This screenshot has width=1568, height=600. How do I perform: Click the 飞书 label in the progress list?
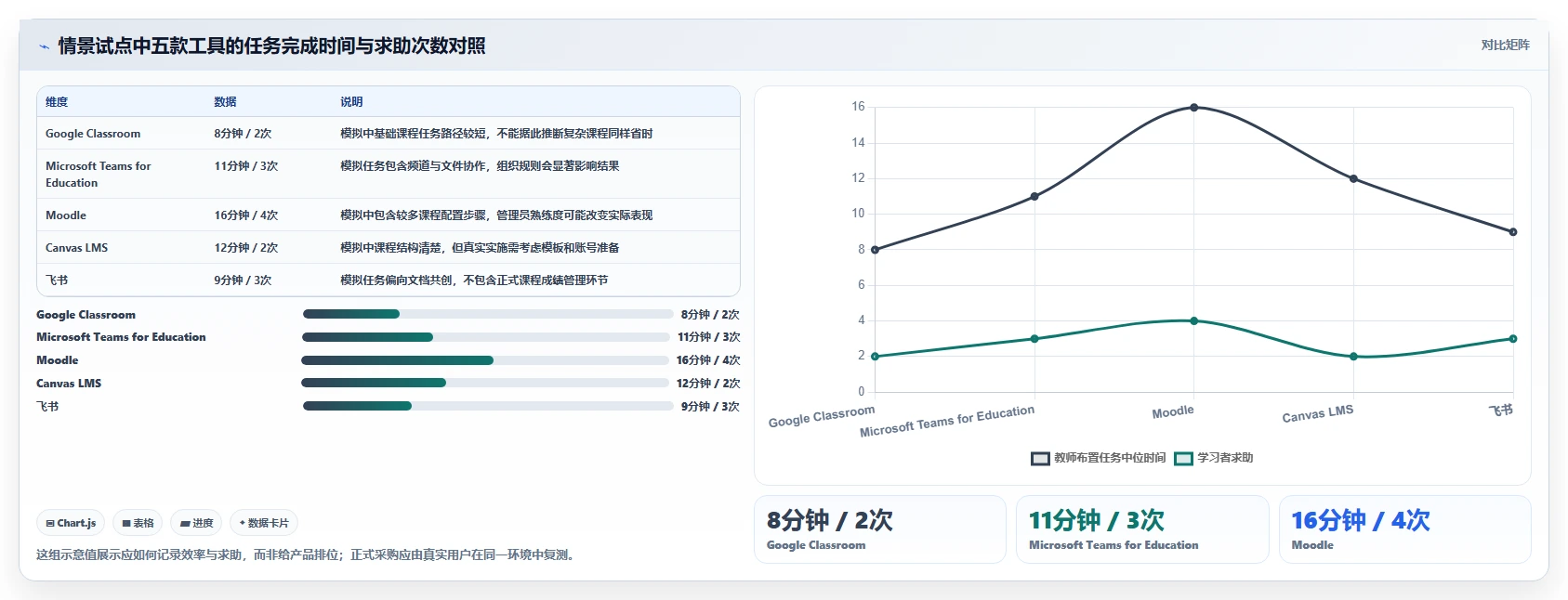[47, 407]
